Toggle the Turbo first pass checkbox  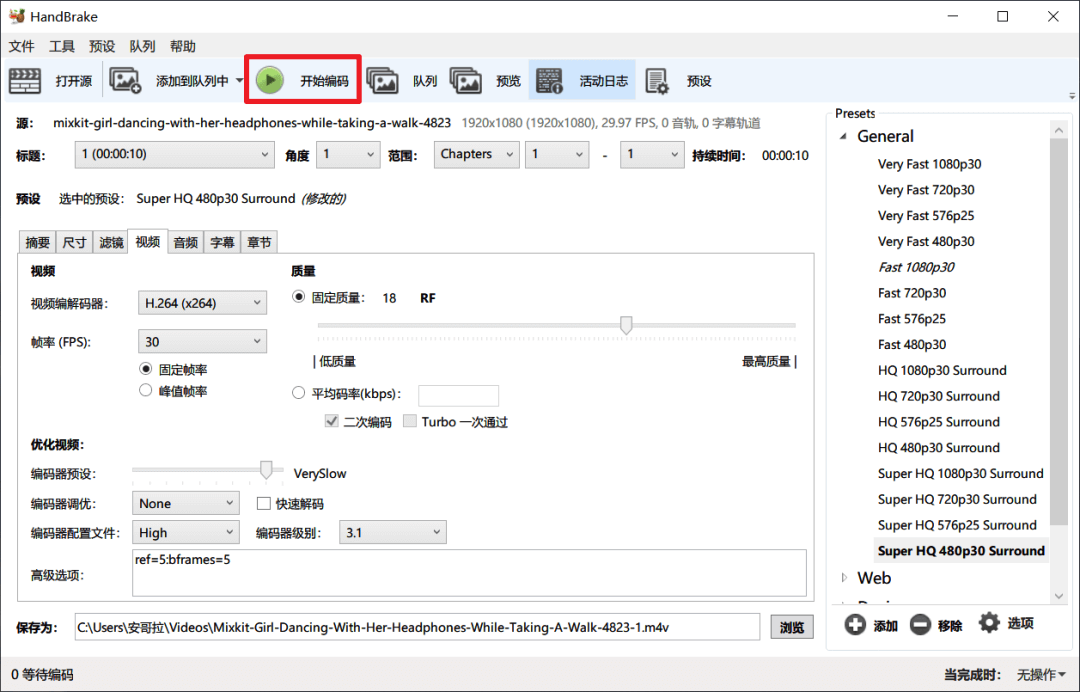[410, 421]
